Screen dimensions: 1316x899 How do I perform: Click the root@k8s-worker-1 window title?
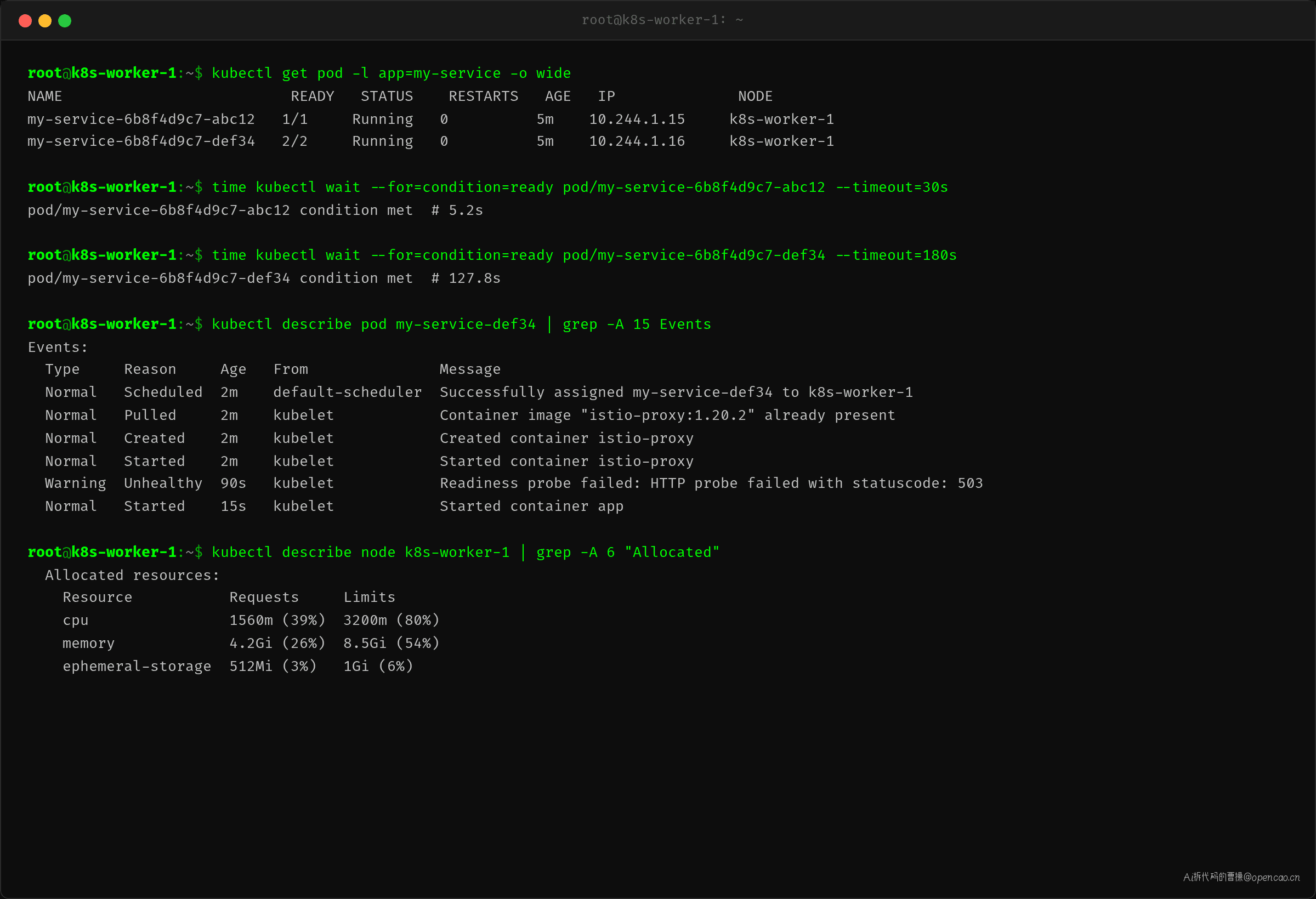coord(662,20)
